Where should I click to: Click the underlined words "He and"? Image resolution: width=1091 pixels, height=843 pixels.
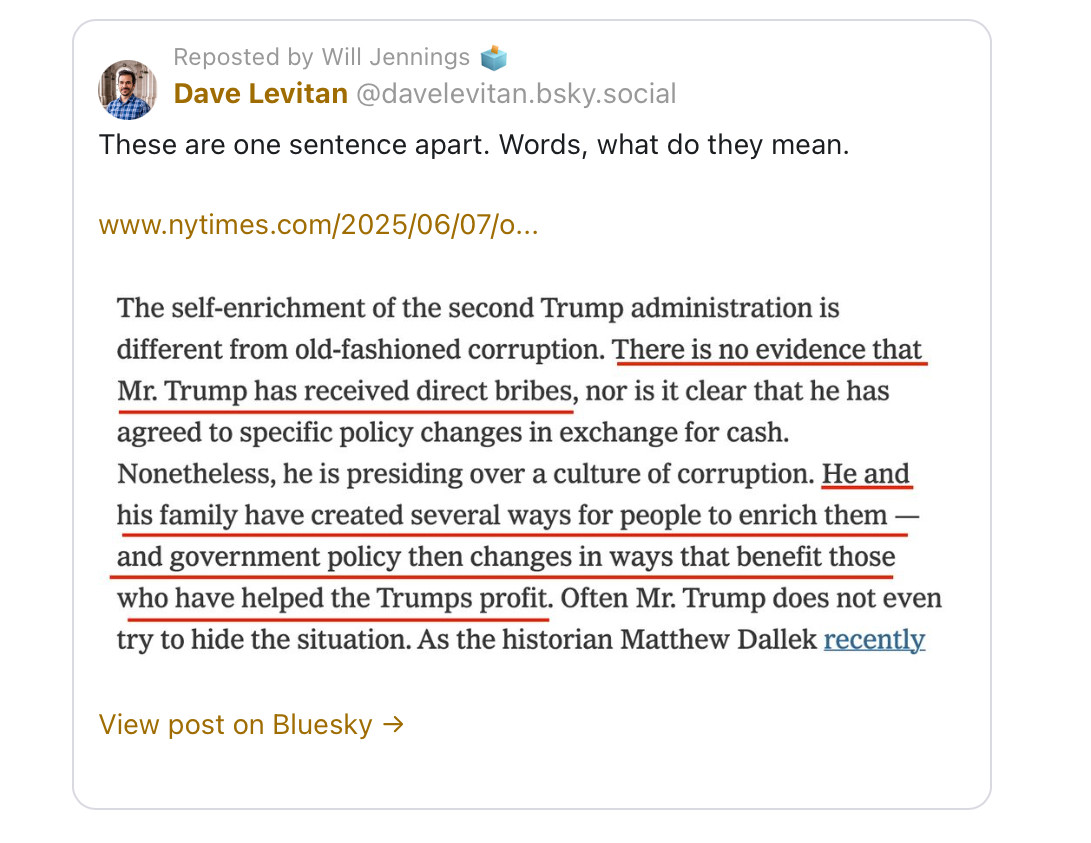(x=866, y=474)
